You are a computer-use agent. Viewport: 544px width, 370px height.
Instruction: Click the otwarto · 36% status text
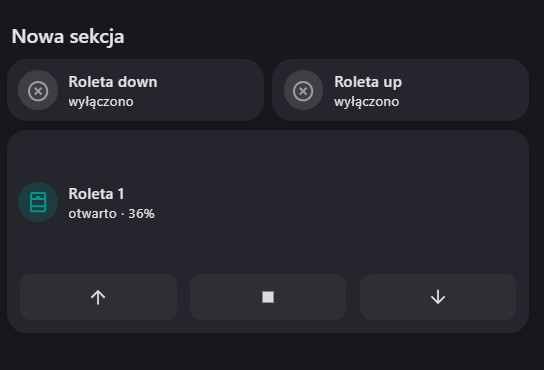click(111, 213)
